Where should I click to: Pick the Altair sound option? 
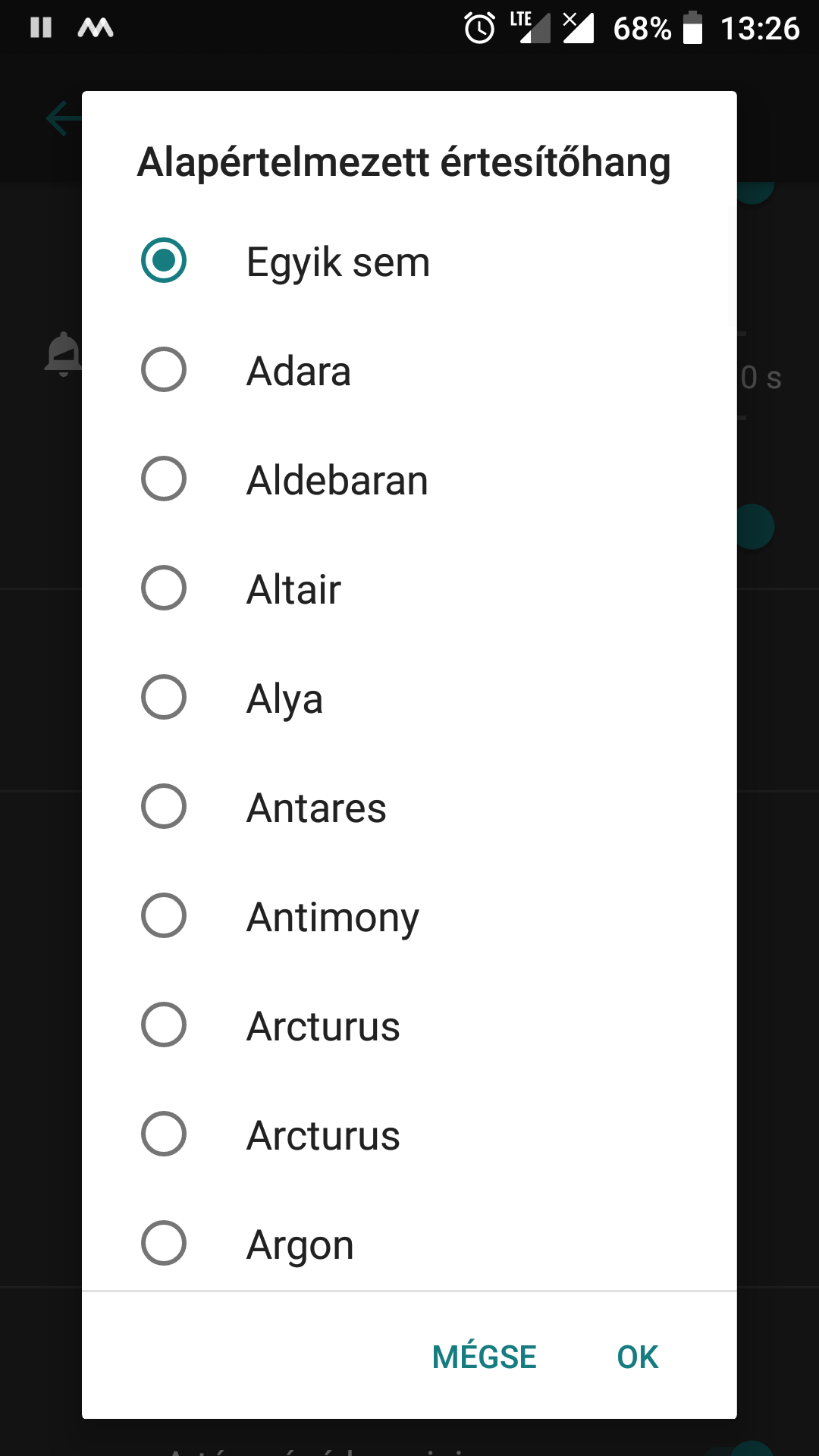409,588
